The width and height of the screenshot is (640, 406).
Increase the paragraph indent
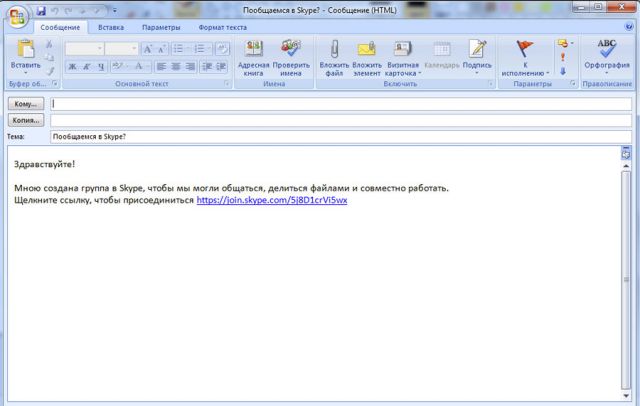click(x=221, y=67)
